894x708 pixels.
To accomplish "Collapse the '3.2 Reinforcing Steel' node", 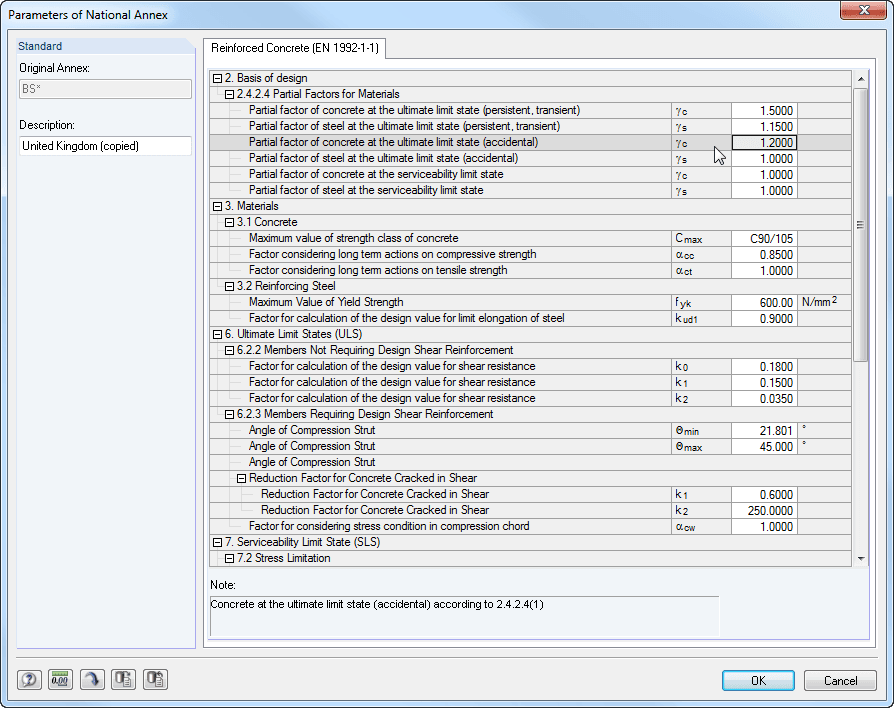I will tap(229, 286).
